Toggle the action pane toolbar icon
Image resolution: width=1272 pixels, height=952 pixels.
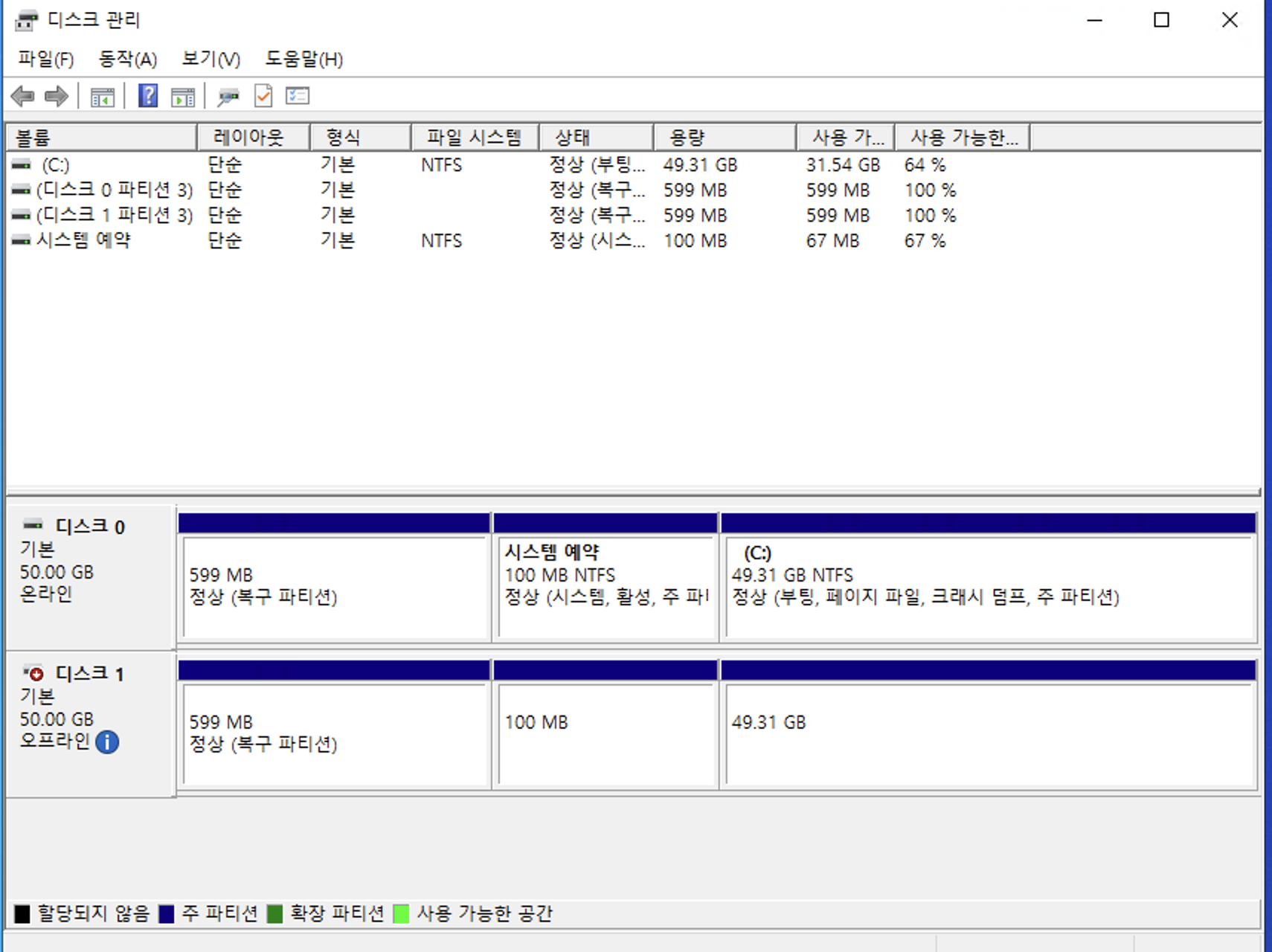point(183,97)
